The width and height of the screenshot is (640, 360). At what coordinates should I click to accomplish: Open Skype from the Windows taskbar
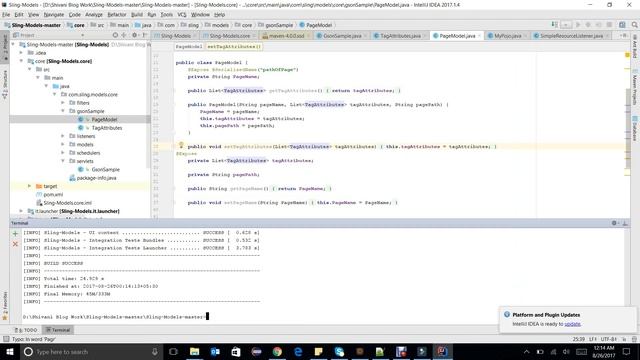click(339, 351)
